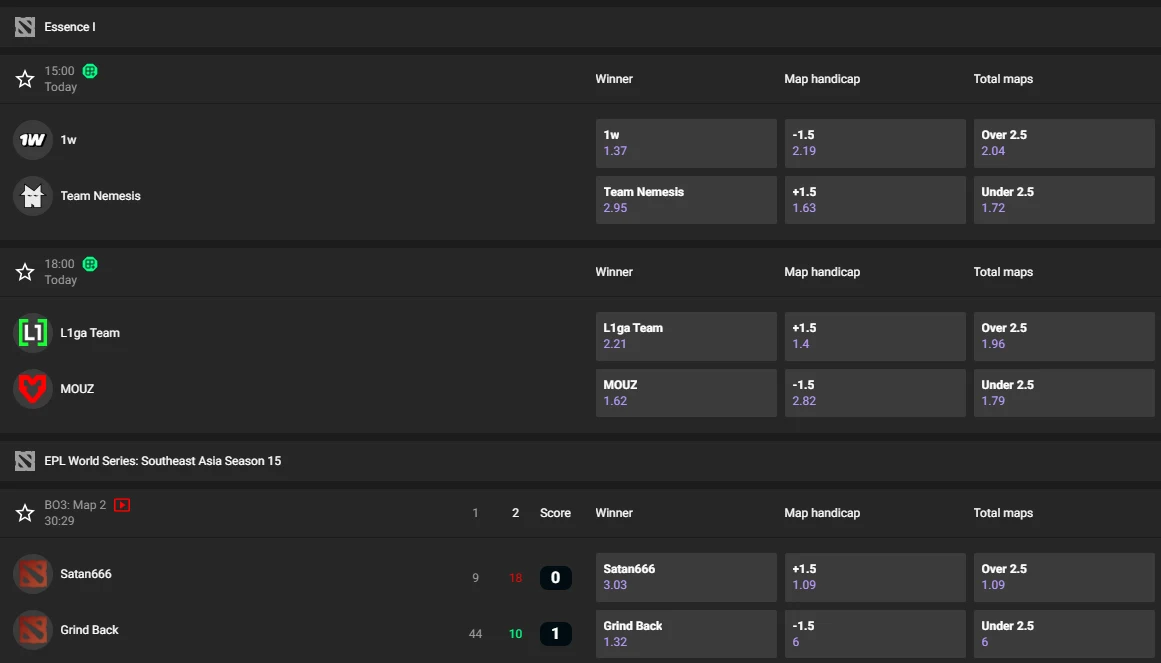Screen dimensions: 1161x663
Task: Click the Satan666 series score 0
Action: click(555, 577)
